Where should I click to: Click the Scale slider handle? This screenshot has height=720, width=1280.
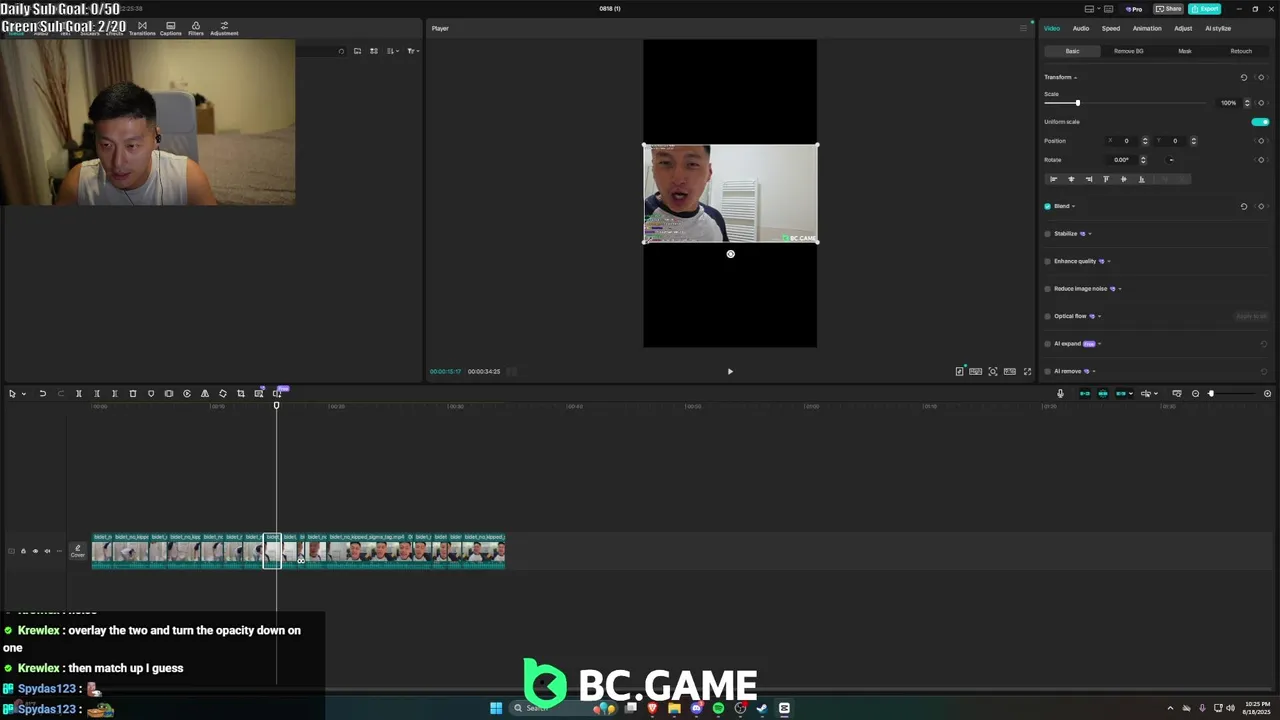[1077, 103]
